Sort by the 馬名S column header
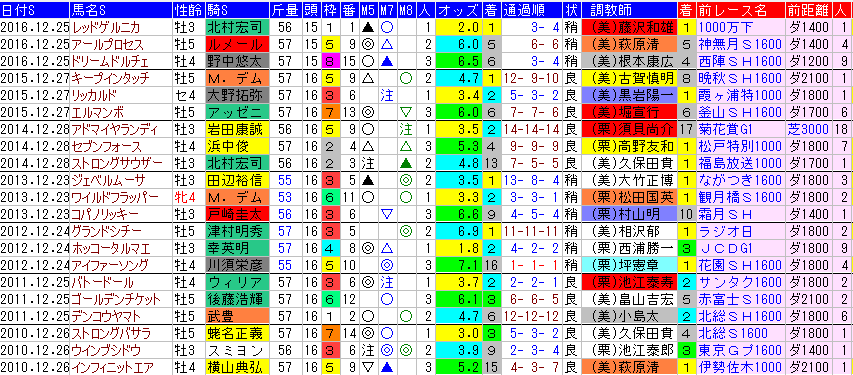 click(120, 9)
